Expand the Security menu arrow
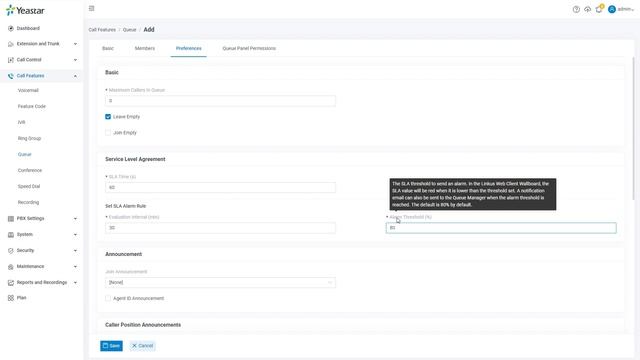 75,251
